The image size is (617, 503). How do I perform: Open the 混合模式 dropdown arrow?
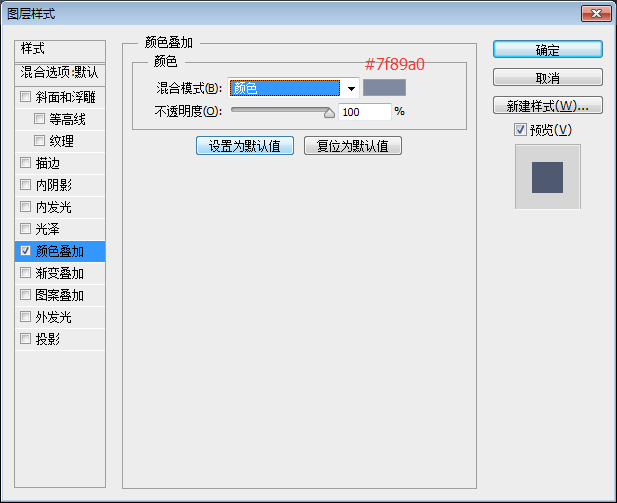351,88
